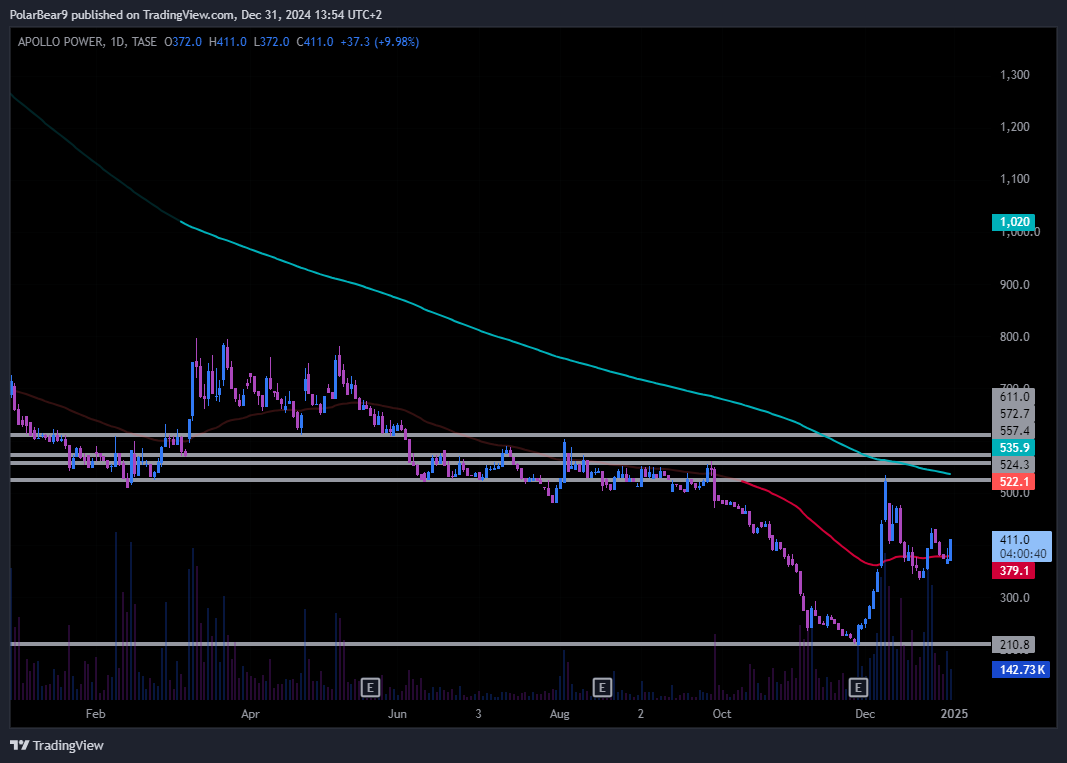The width and height of the screenshot is (1067, 763).
Task: Click the 300.0 price axis label
Action: coord(1015,598)
